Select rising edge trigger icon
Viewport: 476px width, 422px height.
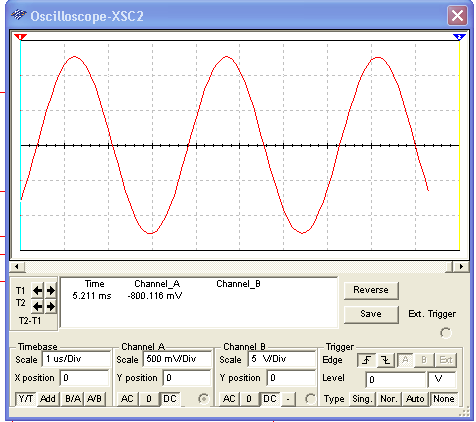pos(367,360)
